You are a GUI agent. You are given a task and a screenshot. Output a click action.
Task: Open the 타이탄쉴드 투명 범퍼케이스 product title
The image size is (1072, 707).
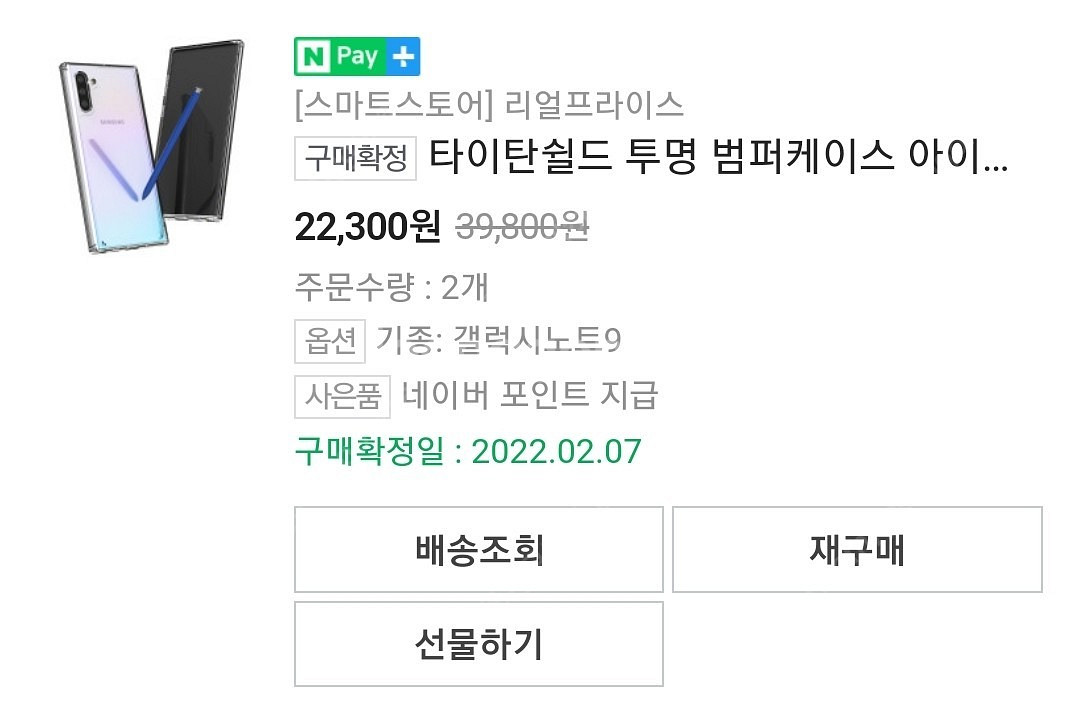(x=718, y=157)
